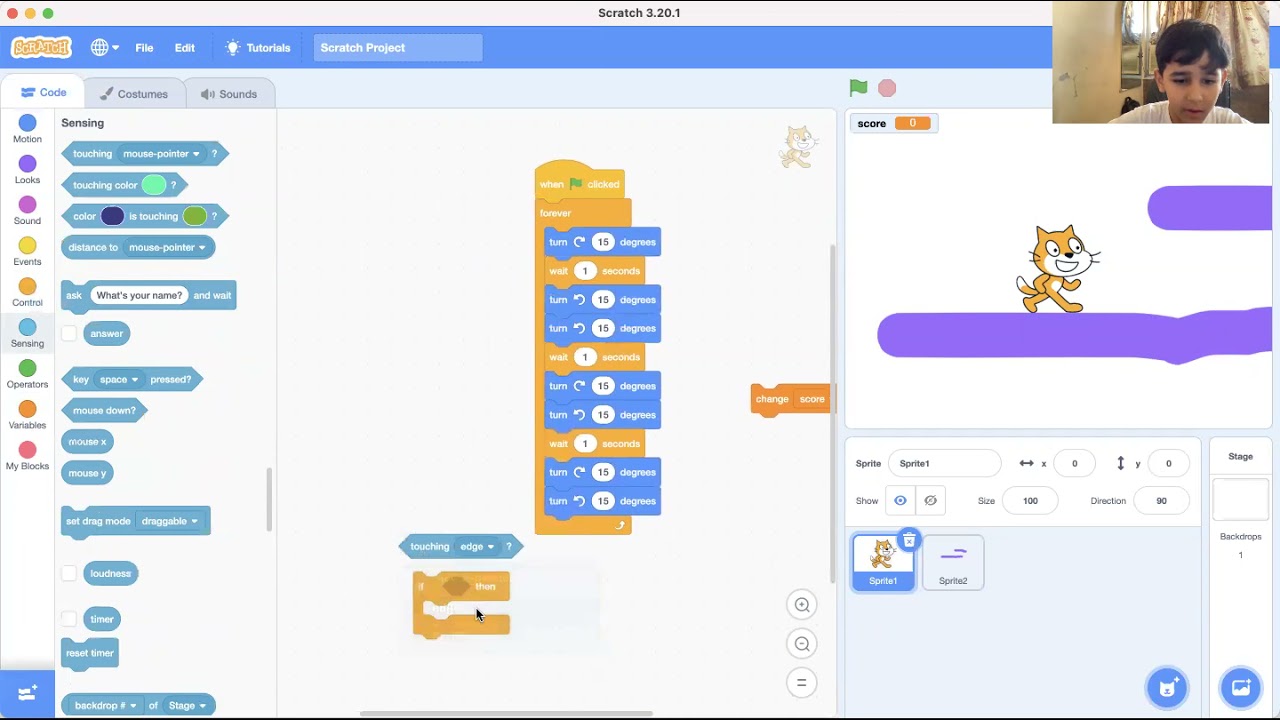1280x720 pixels.
Task: Select the Sensing block category
Action: [27, 334]
